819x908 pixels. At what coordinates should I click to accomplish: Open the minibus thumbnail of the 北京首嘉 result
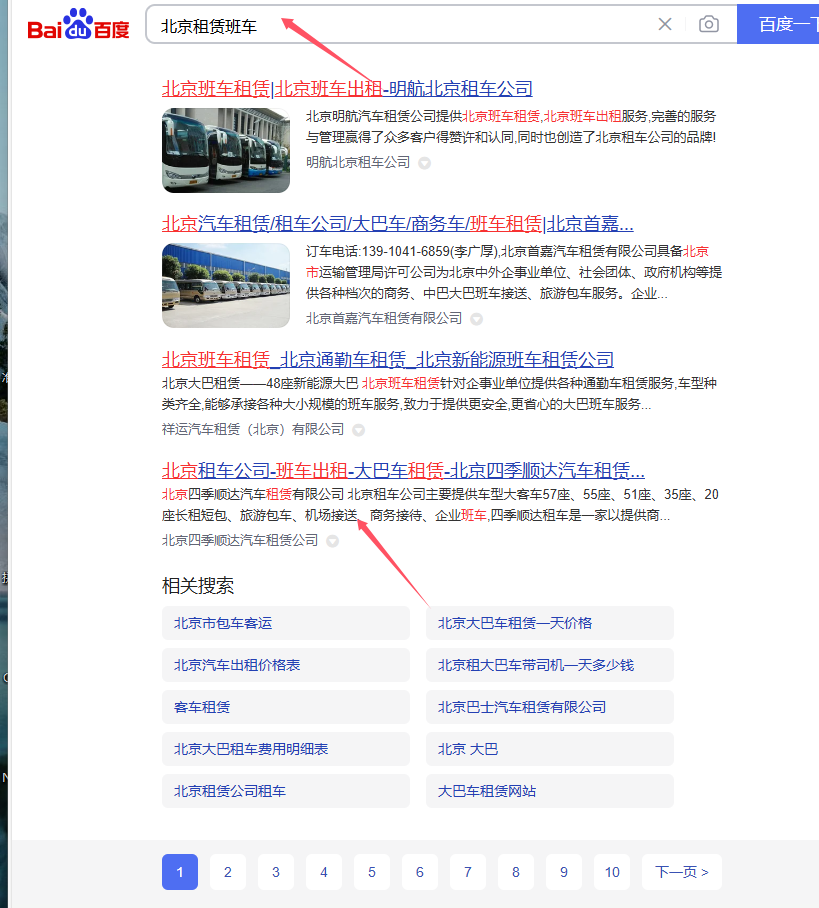pos(226,285)
